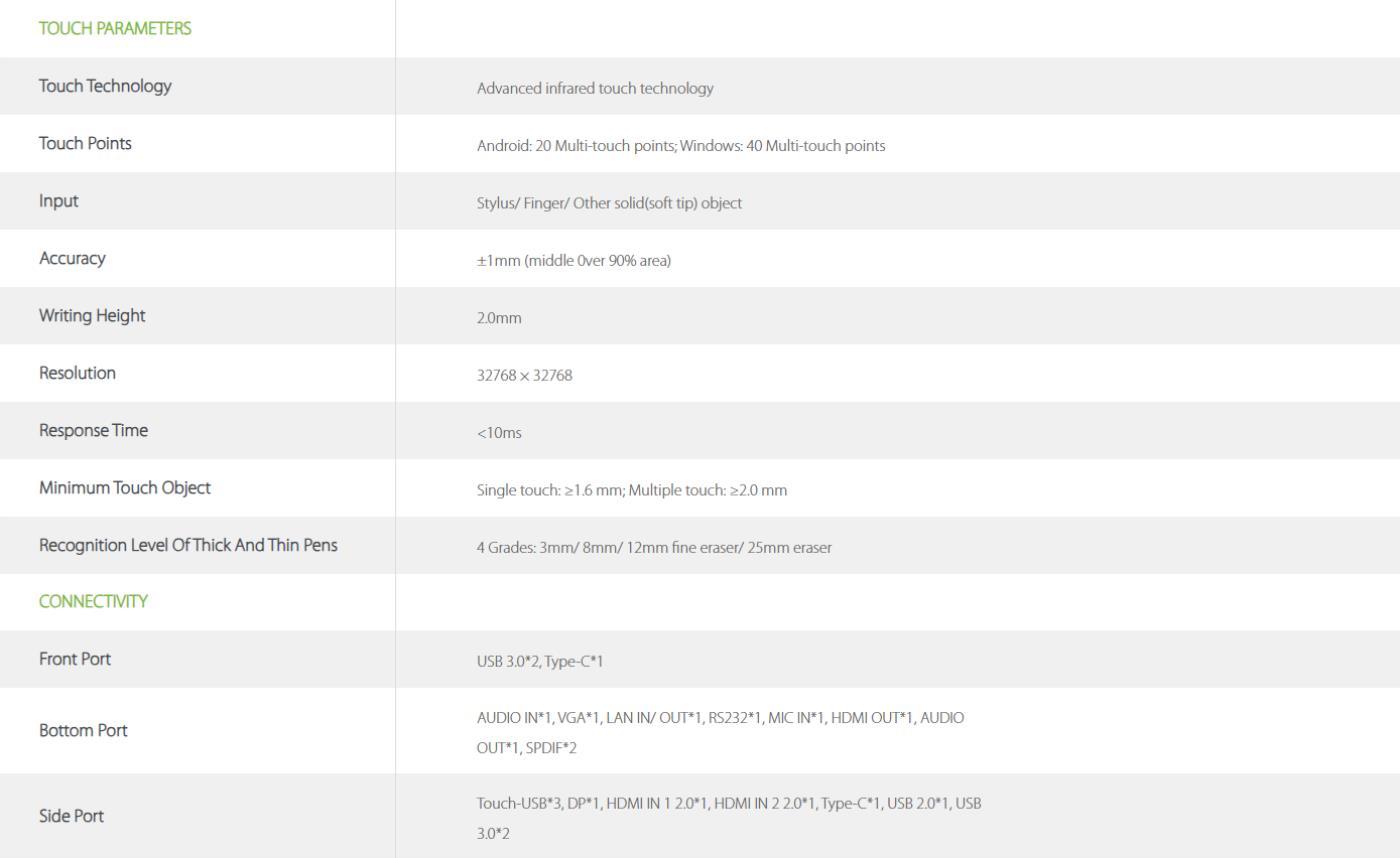Image resolution: width=1400 pixels, height=858 pixels.
Task: Select the Touch Technology row label
Action: [x=105, y=86]
